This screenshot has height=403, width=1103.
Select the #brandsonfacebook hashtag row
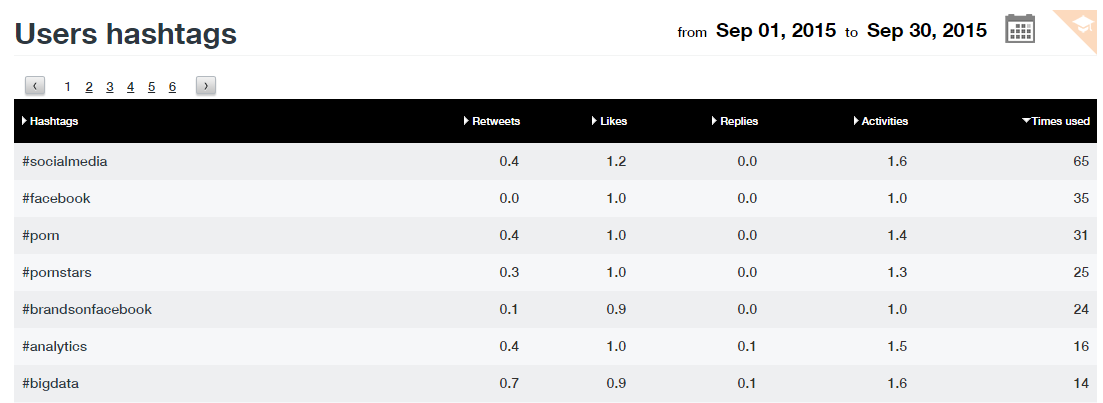86,309
